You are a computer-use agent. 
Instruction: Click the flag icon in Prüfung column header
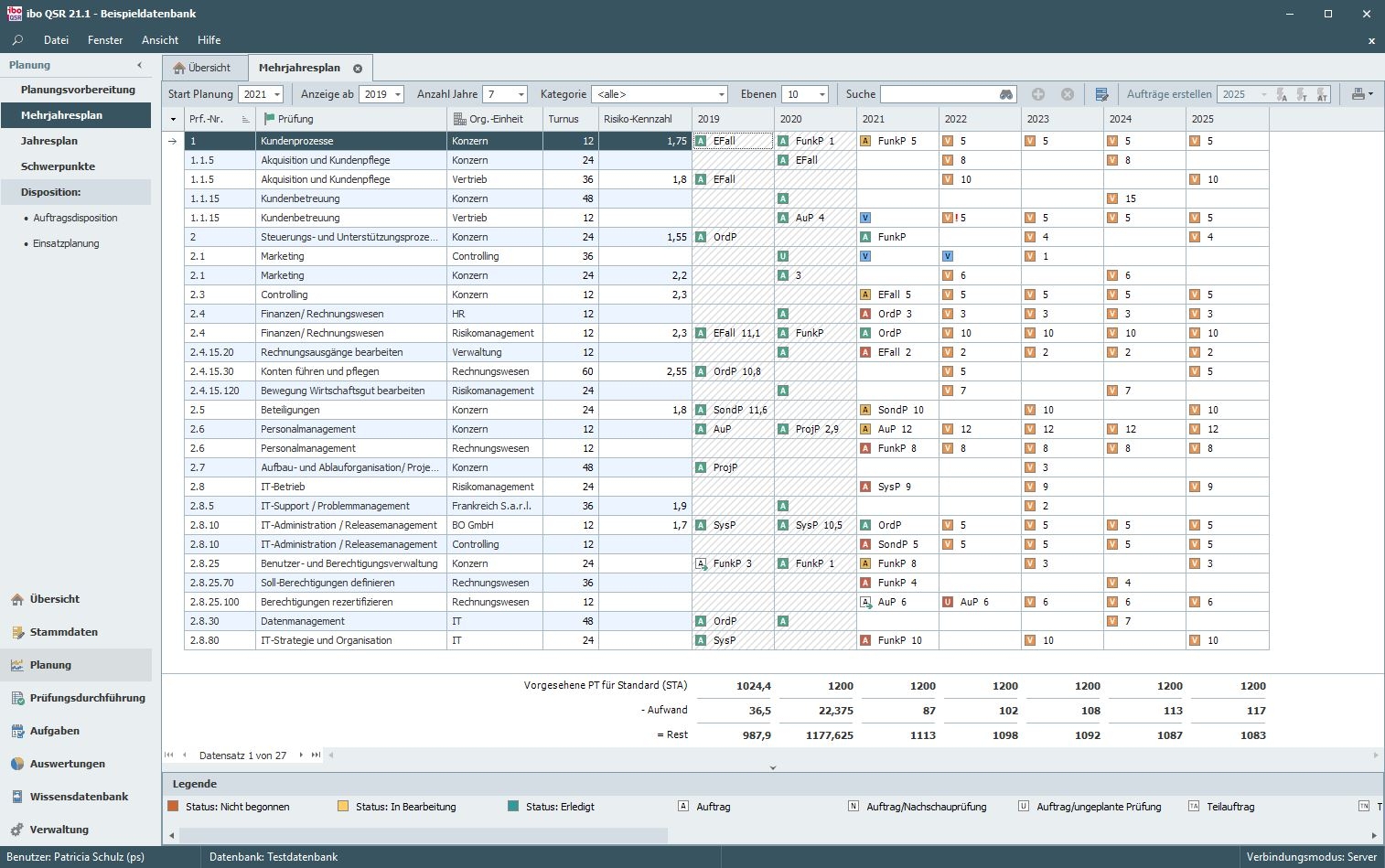(x=269, y=119)
